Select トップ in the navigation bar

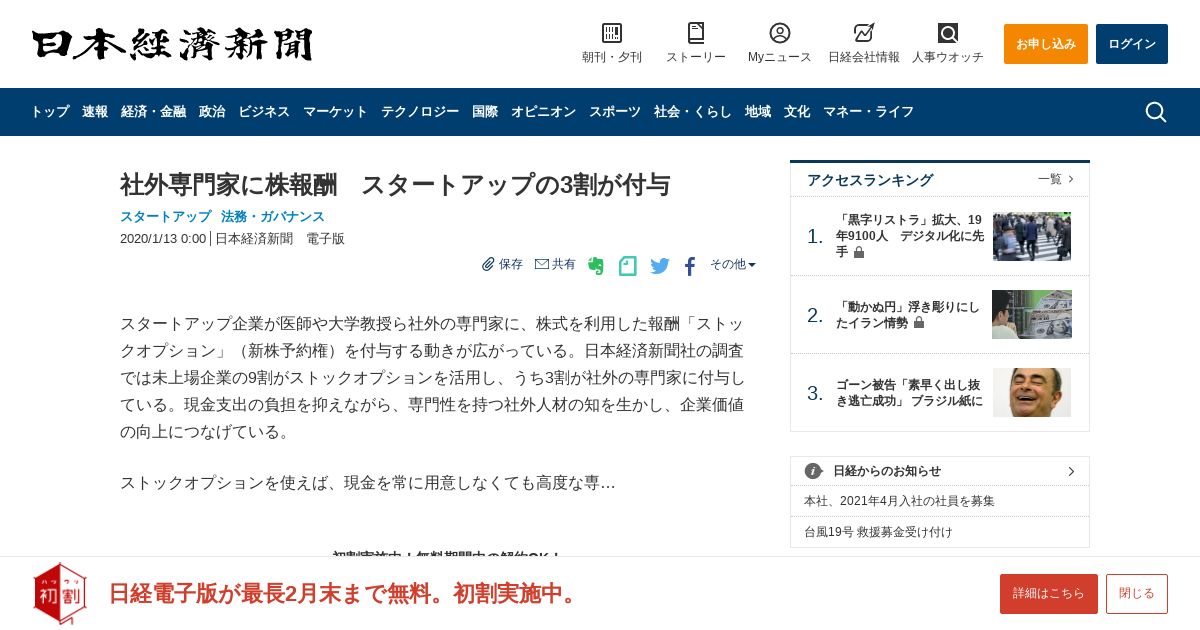pyautogui.click(x=50, y=112)
